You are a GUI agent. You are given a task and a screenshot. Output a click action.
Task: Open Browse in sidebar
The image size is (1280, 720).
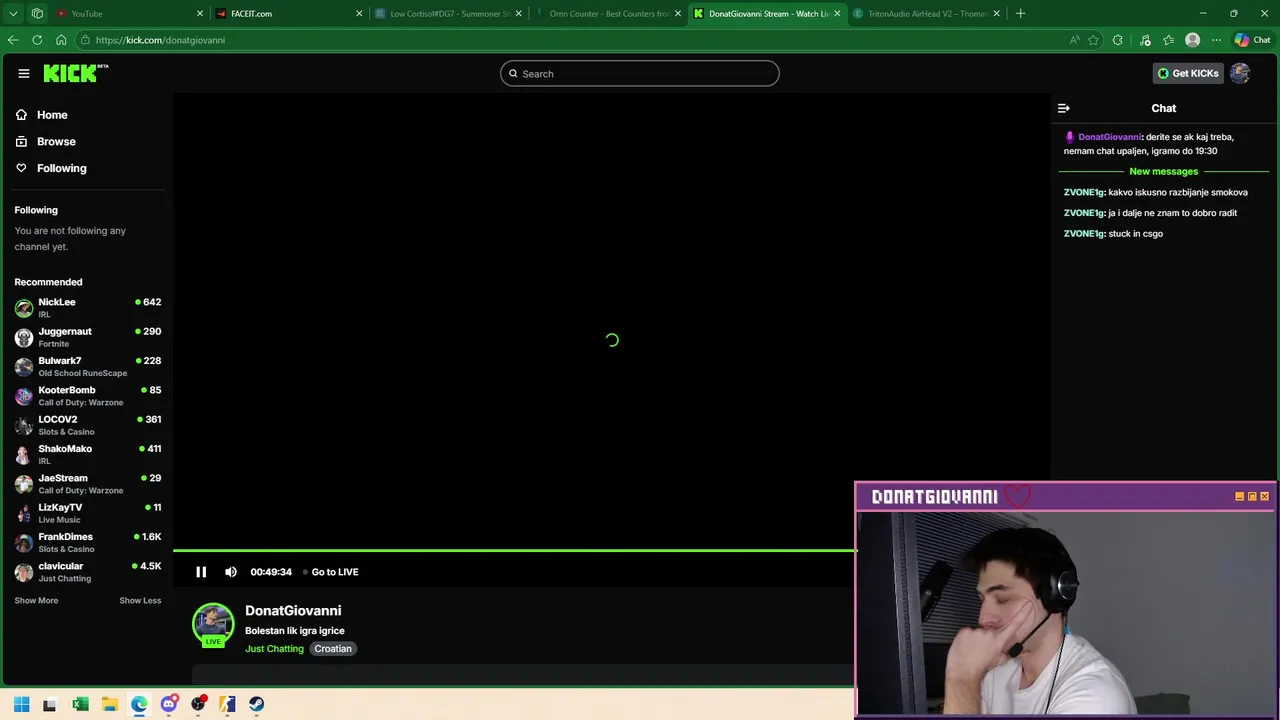tap(56, 141)
